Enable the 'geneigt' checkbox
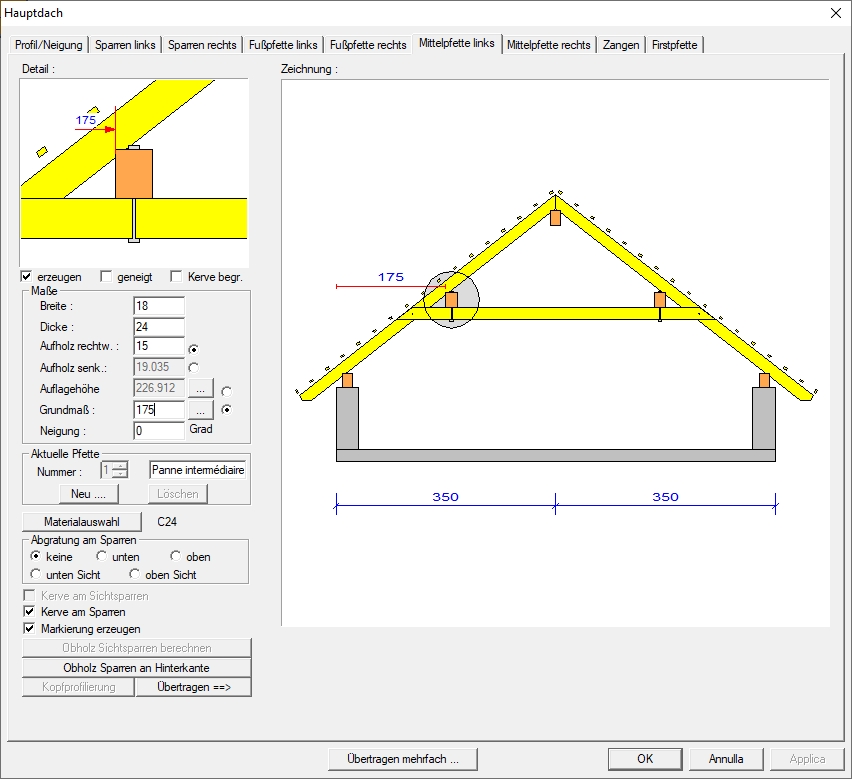 [107, 277]
